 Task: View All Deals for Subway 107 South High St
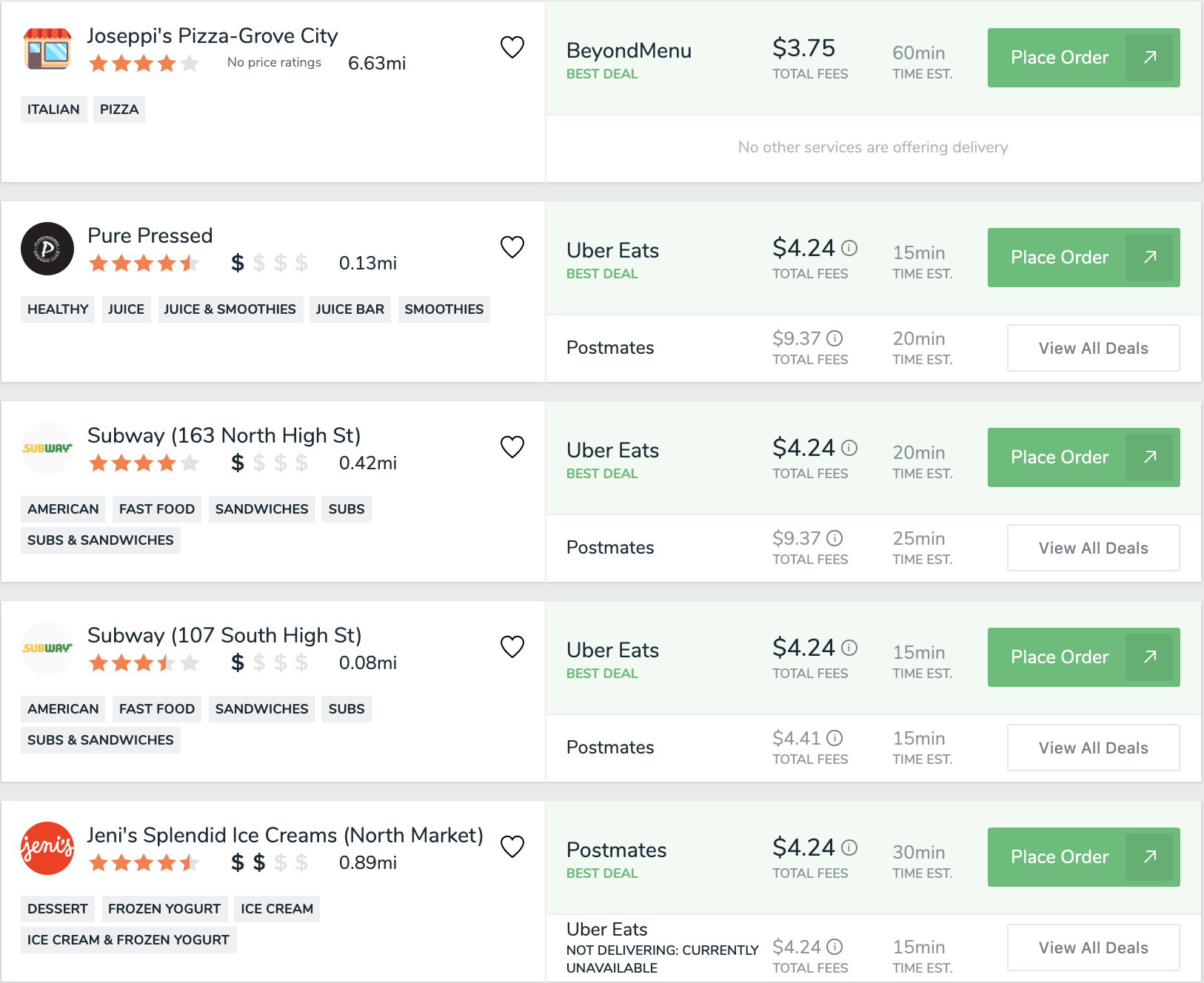[x=1094, y=748]
